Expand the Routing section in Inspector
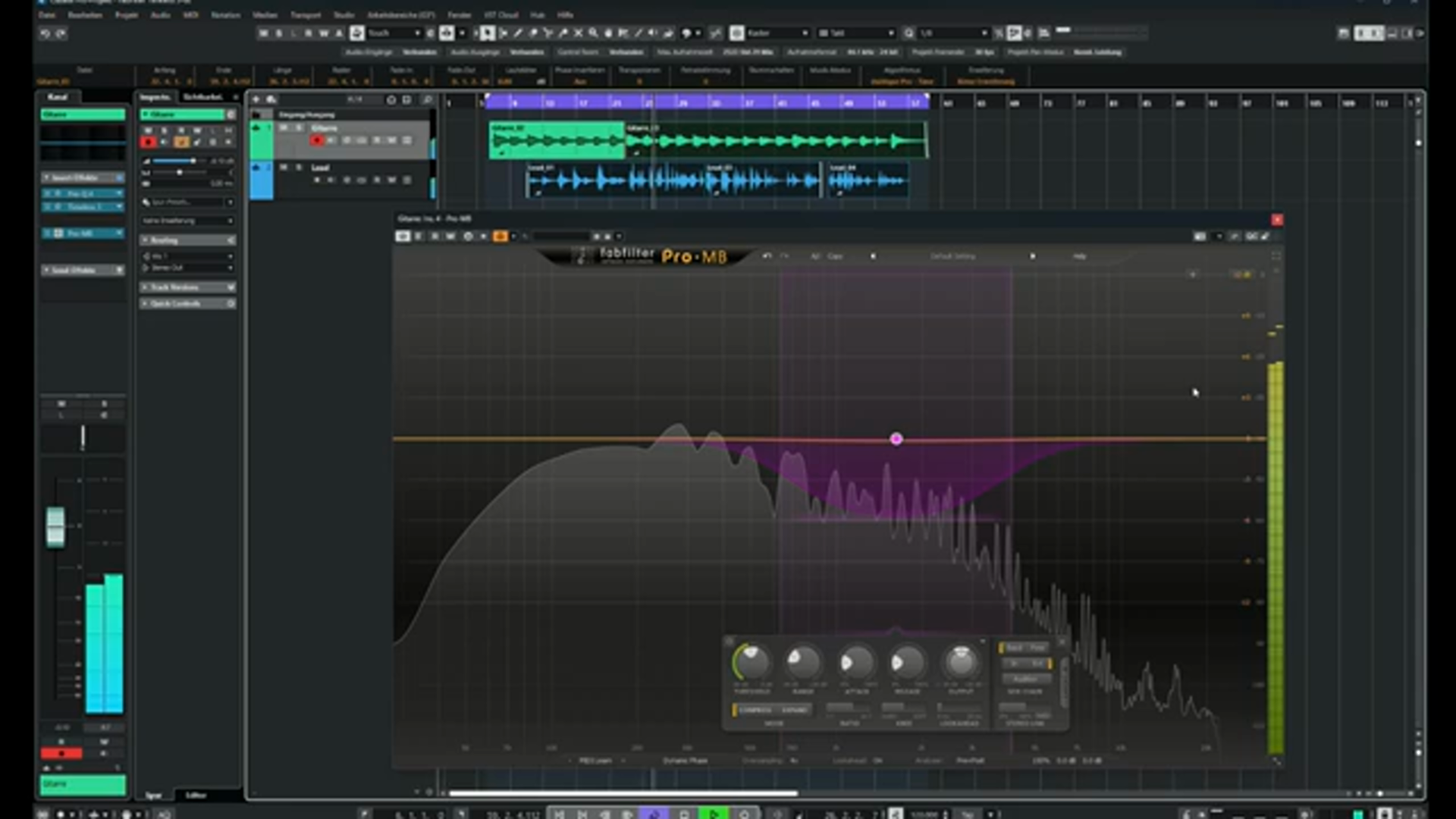This screenshot has width=1456, height=819. [x=188, y=240]
